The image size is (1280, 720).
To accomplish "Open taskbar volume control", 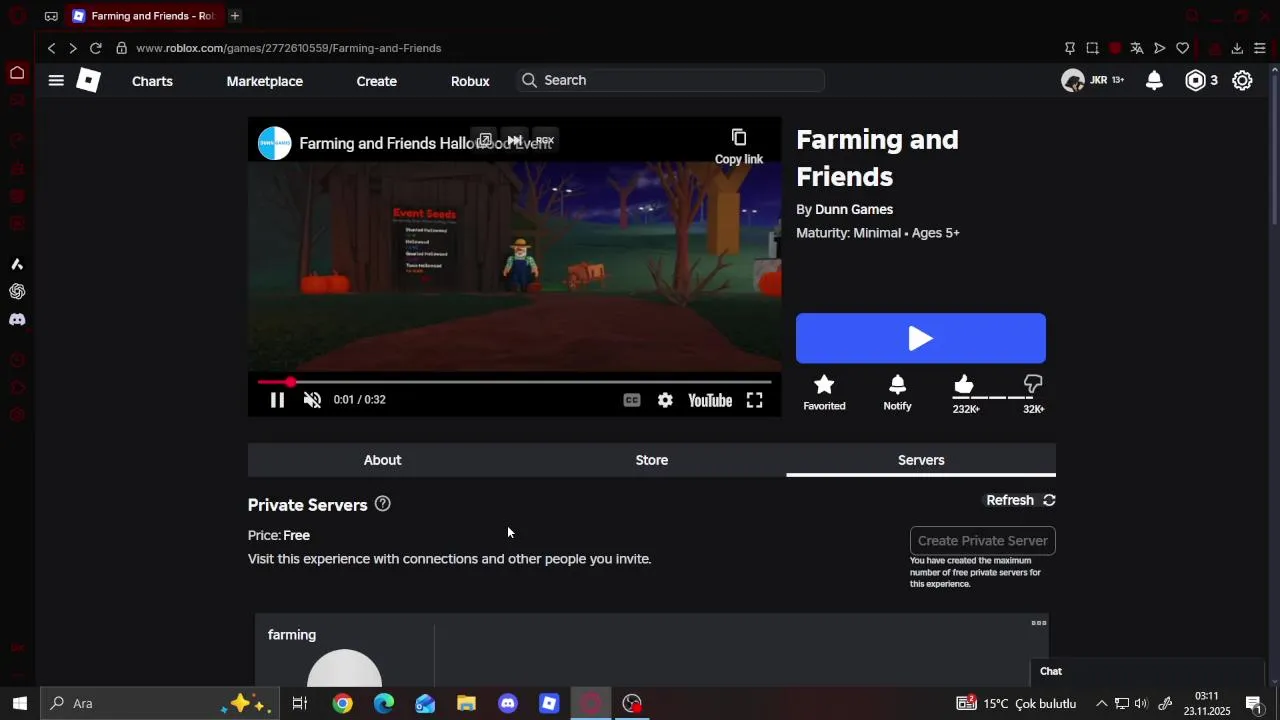I will tap(1141, 704).
